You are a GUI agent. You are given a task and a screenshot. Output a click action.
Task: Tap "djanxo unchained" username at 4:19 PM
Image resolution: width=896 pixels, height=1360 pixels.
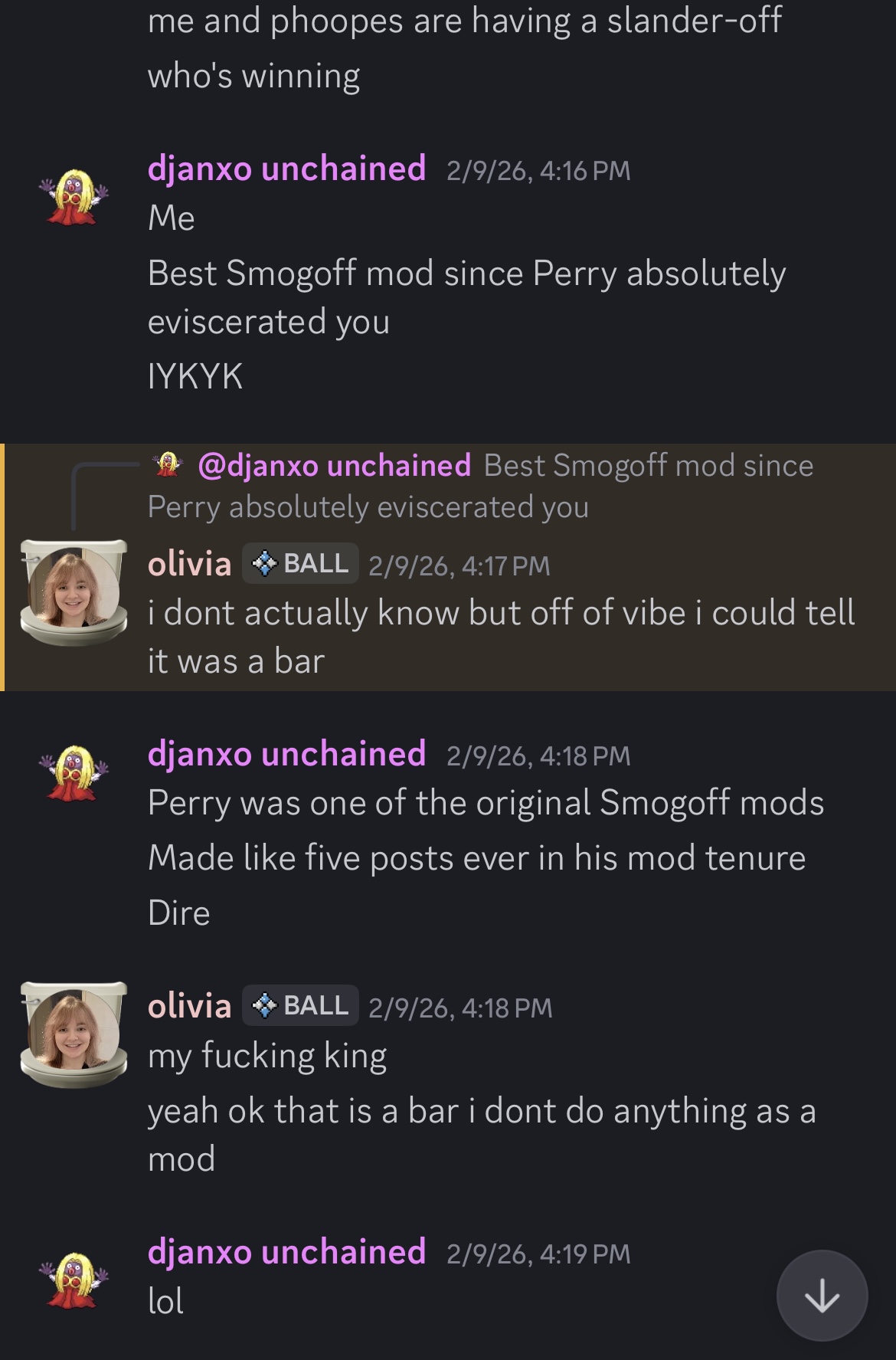pos(286,1252)
